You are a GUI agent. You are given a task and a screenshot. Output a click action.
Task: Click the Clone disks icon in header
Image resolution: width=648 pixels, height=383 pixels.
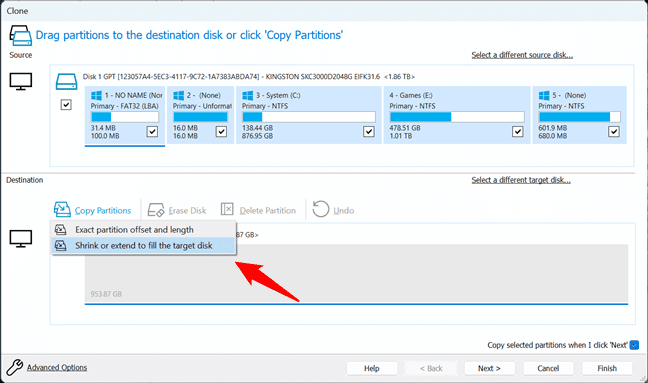point(21,36)
